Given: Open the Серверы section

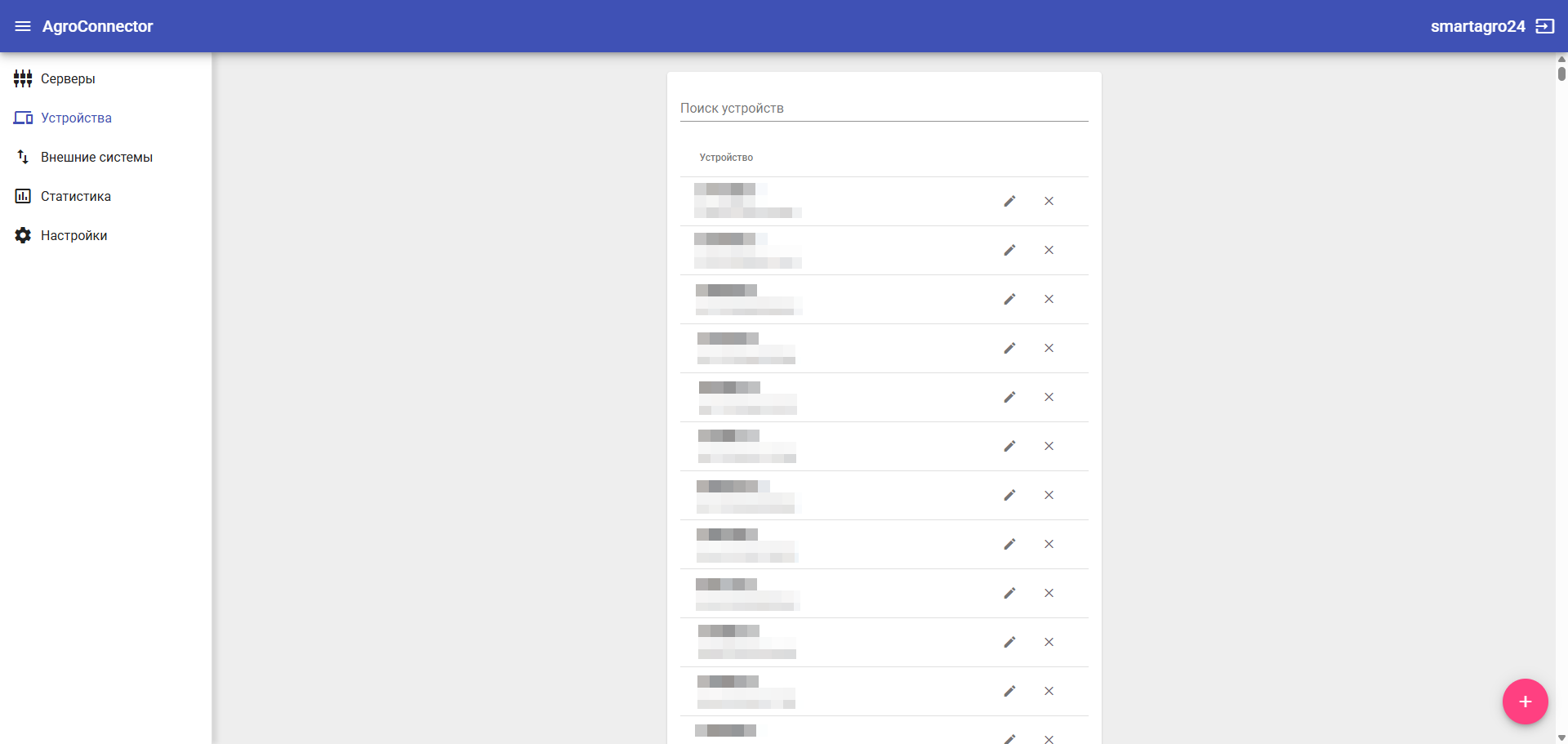Looking at the screenshot, I should coord(68,78).
